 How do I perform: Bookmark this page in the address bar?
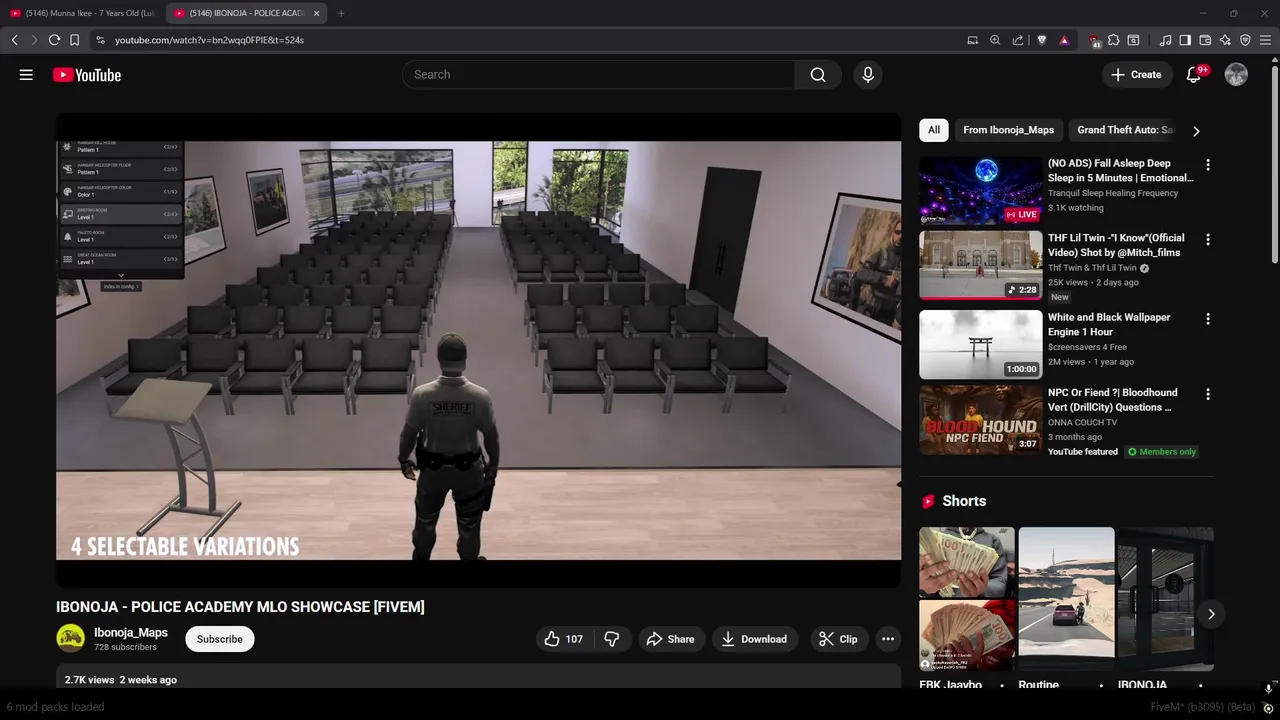click(74, 40)
